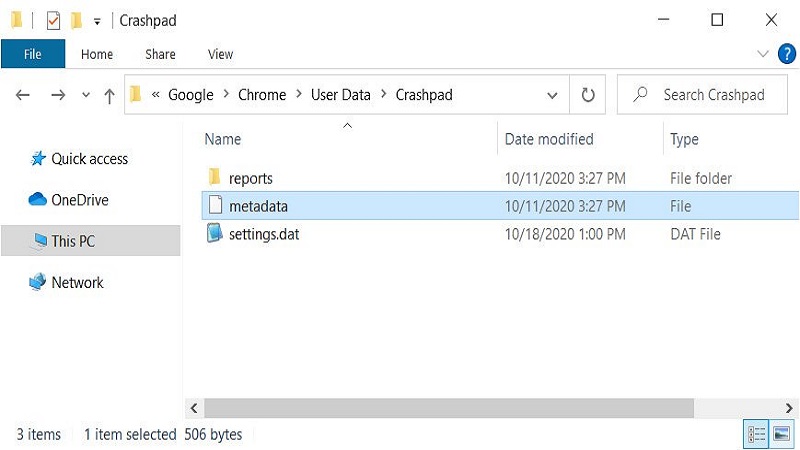
Task: Open the Recent locations dropdown arrow
Action: tap(84, 96)
